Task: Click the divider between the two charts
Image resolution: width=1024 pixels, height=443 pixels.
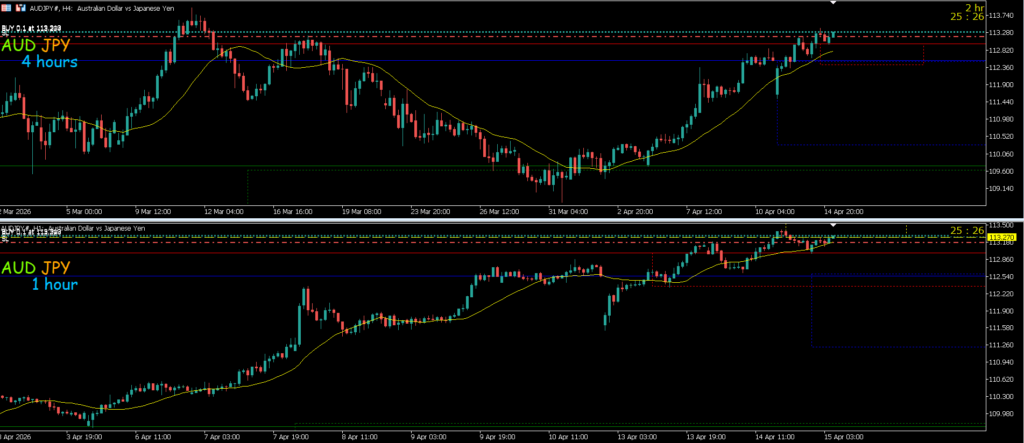Action: pos(512,217)
